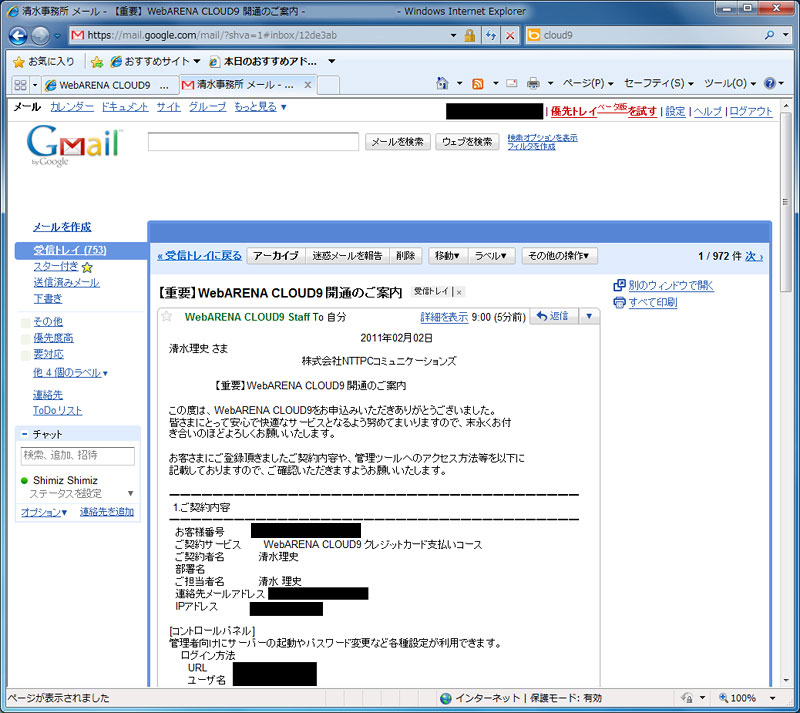Click the Read Mail envelope icon
800x713 pixels.
pos(512,83)
